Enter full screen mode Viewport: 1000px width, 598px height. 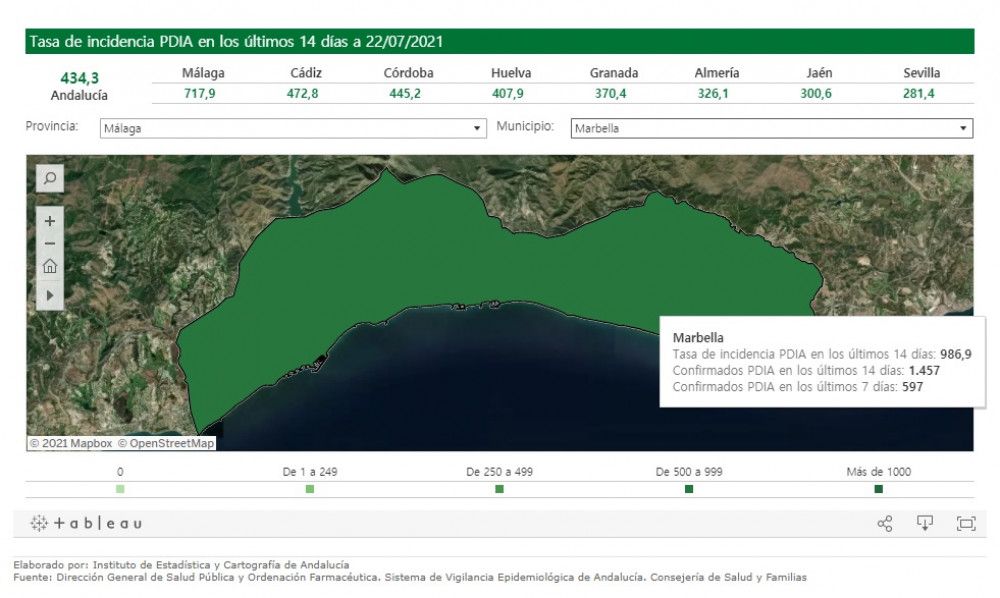(966, 524)
